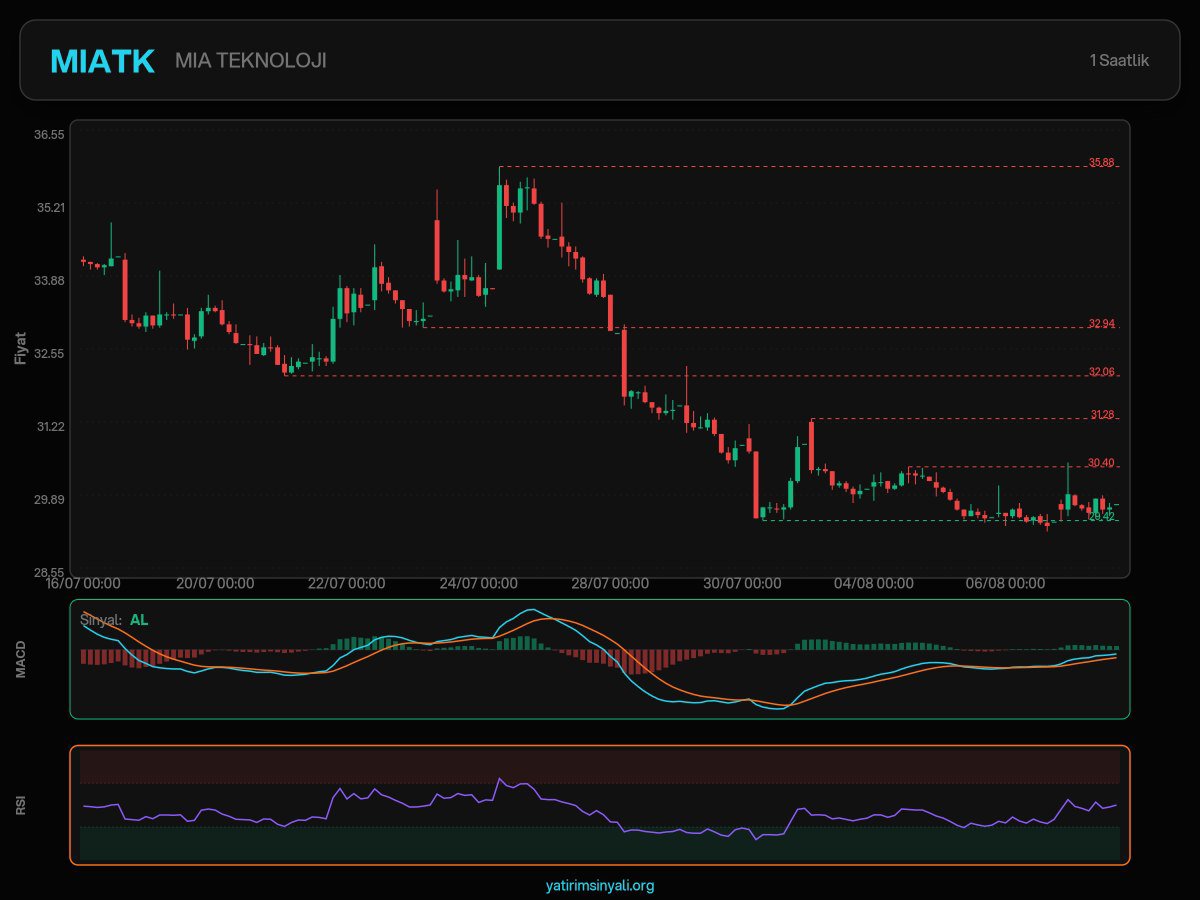1200x900 pixels.
Task: Click the 04/08 00:00 date label
Action: coord(874,583)
